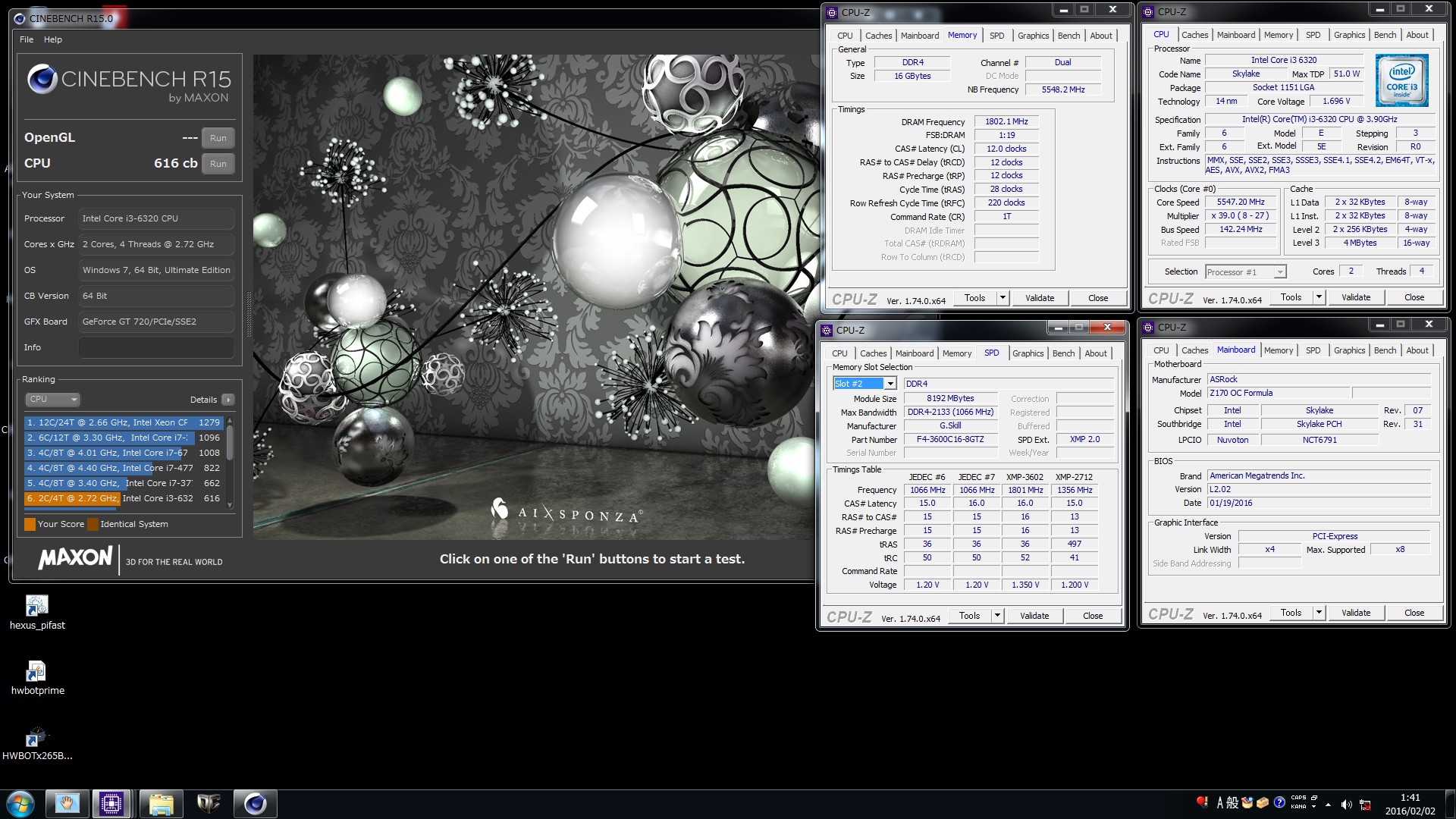Screen dimensions: 1456x819
Task: Click the CPU-Z SPD window title bar icon
Action: [827, 330]
